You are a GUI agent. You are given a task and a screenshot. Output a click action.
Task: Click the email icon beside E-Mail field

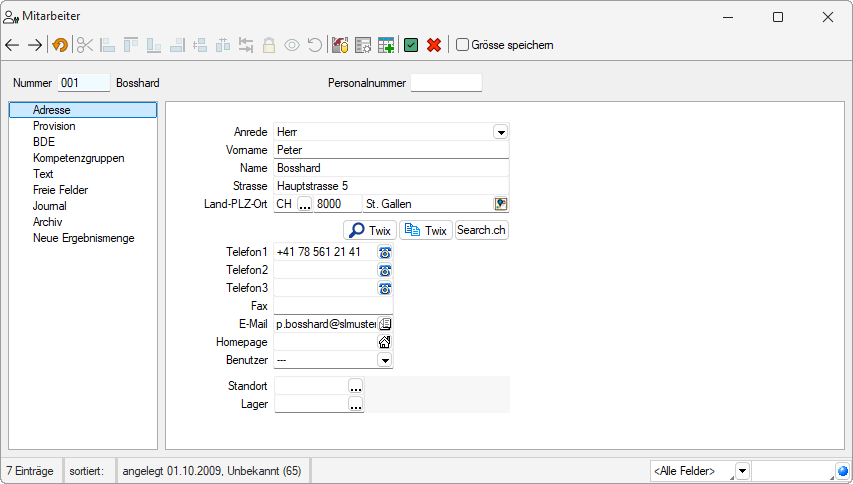(385, 324)
